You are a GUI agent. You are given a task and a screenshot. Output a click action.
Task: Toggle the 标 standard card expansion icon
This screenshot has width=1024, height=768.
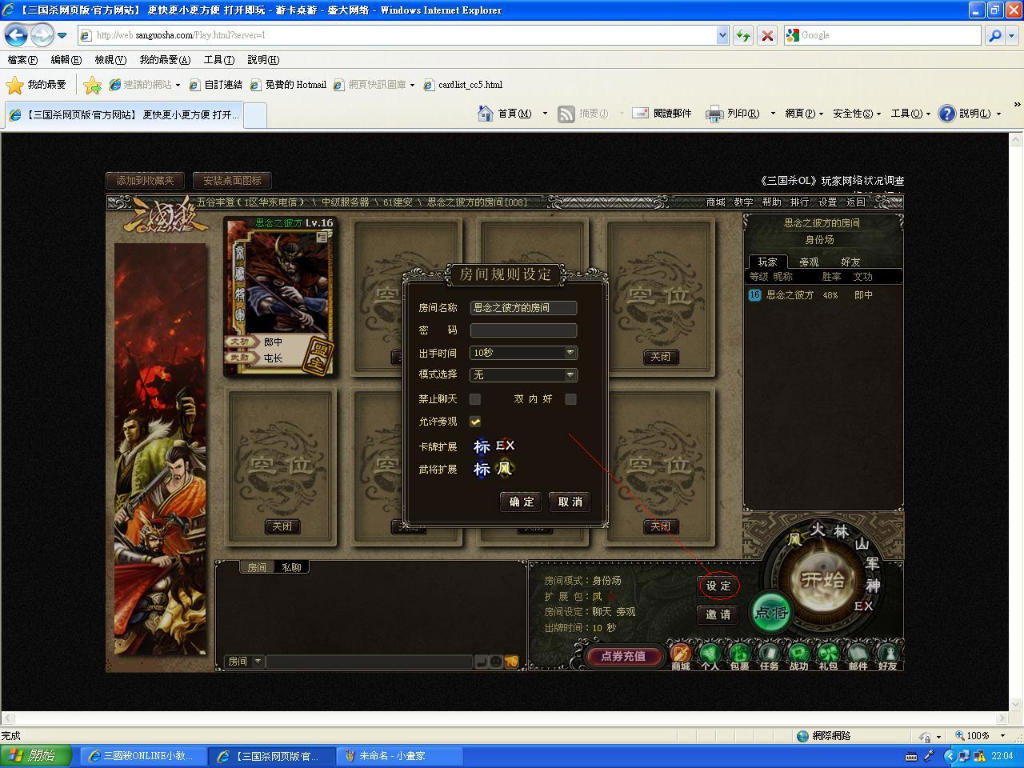[482, 446]
